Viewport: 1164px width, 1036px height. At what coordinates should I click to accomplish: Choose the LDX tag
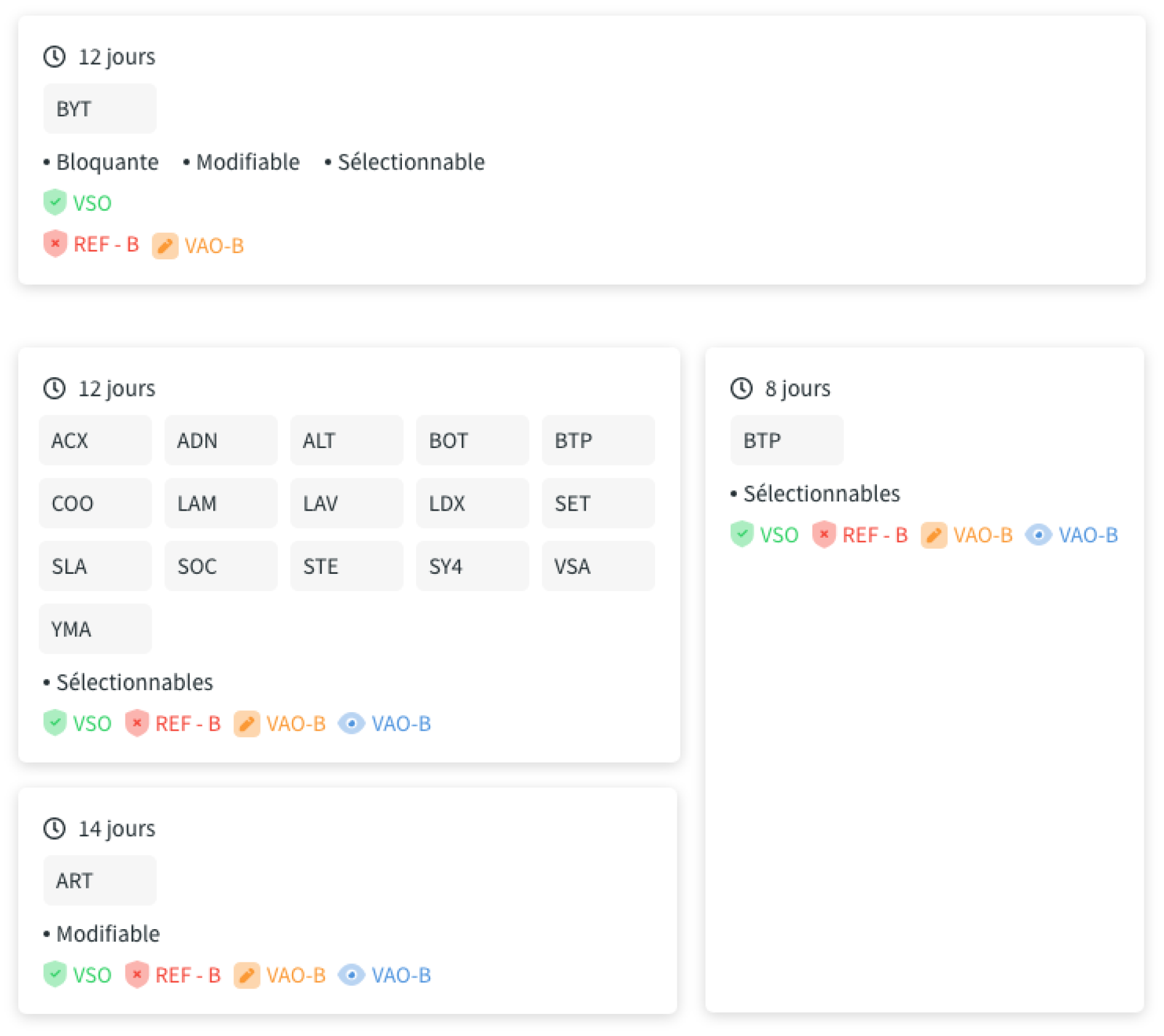point(472,503)
